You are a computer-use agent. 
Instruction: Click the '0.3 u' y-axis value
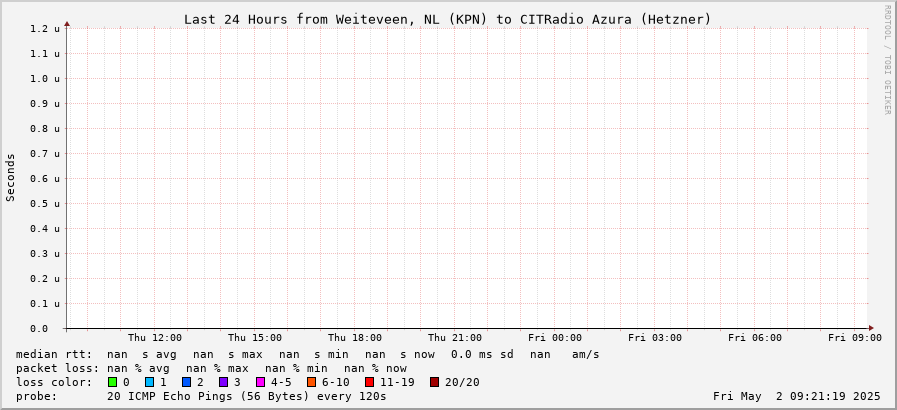click(x=45, y=253)
